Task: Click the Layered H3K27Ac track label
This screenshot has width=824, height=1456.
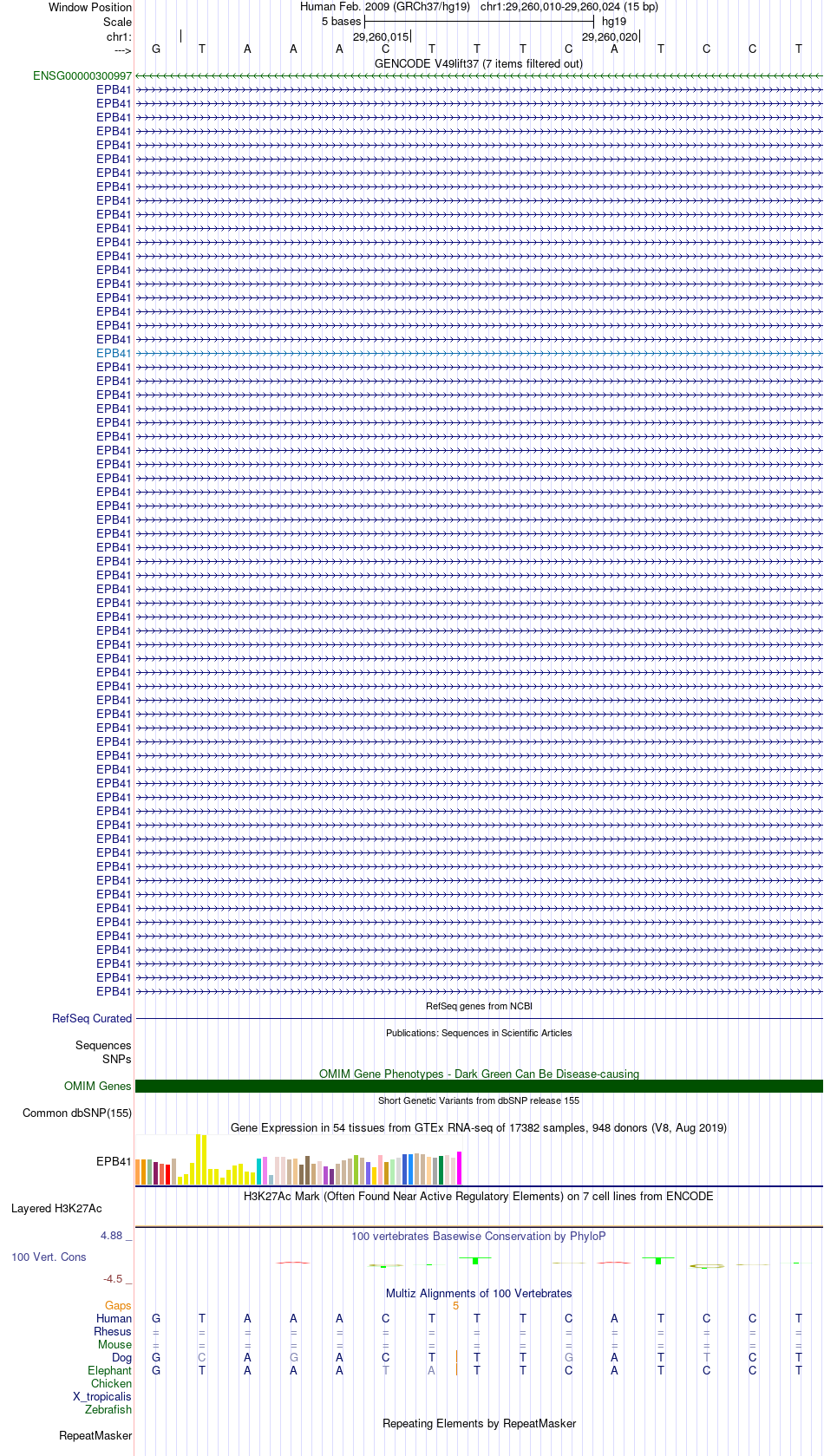Action: coord(56,1209)
